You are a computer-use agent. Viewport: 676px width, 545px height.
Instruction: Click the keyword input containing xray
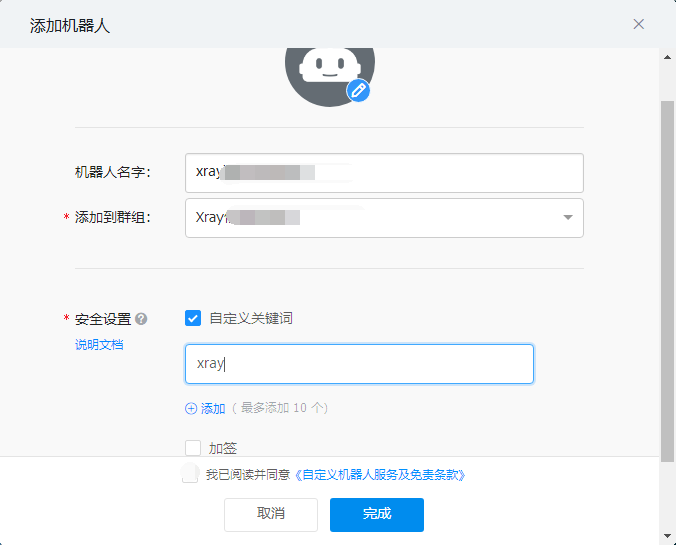[x=359, y=364]
